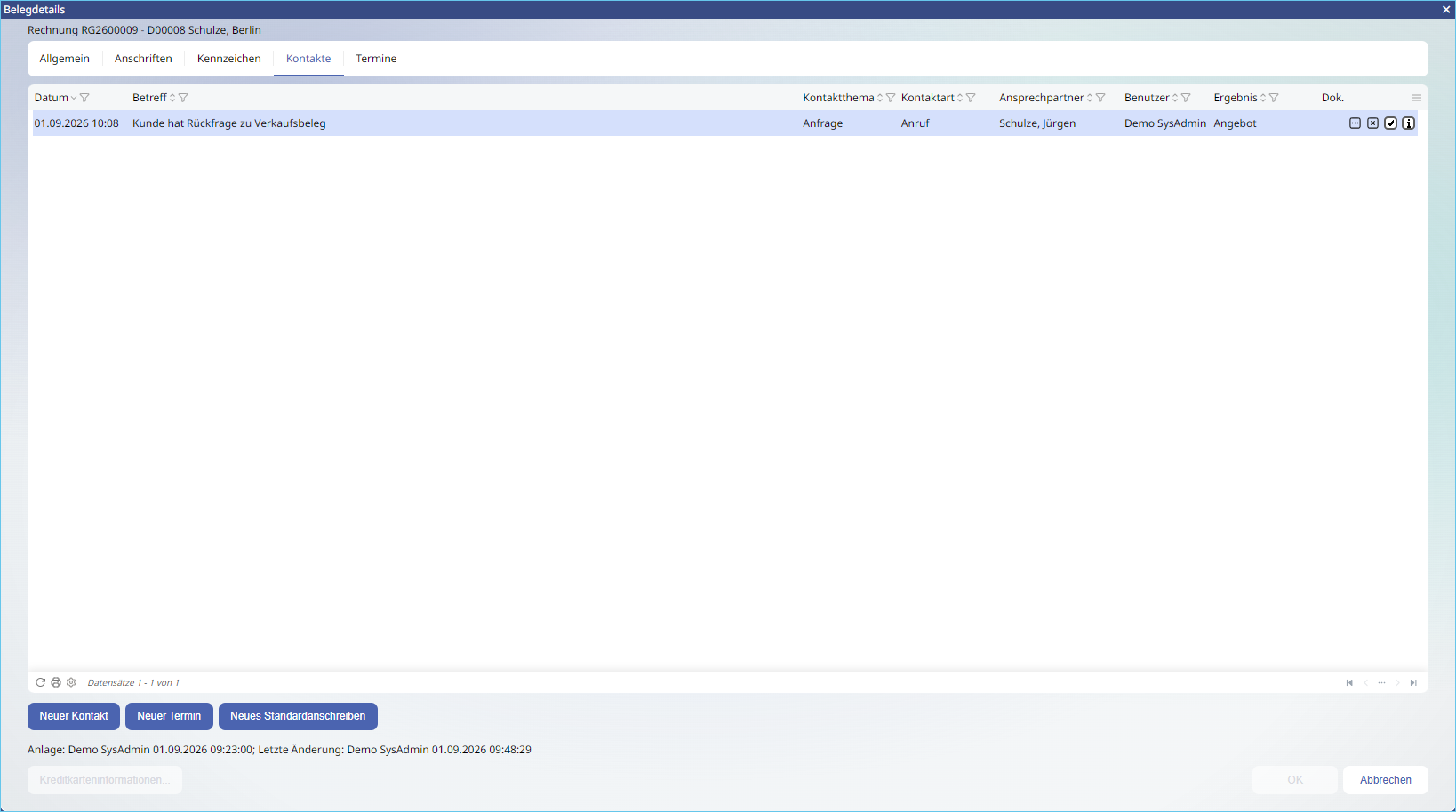Click the boxed X icon in the Schulze row
Viewport: 1456px width, 812px height.
click(x=1372, y=123)
